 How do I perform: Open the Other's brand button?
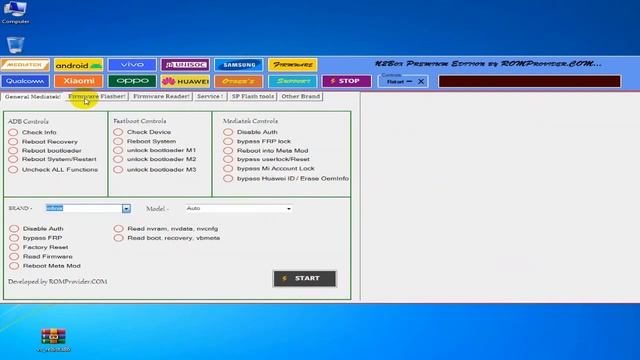(239, 81)
